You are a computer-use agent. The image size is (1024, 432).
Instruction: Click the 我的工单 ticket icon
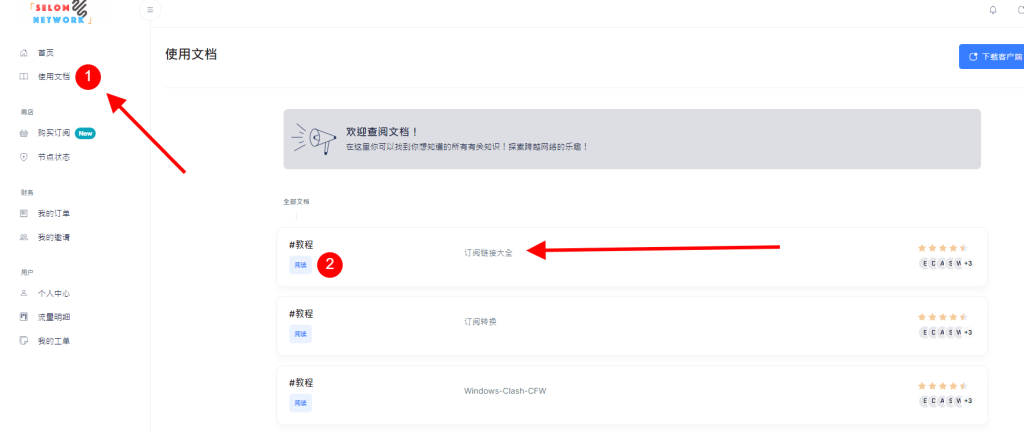tap(24, 341)
